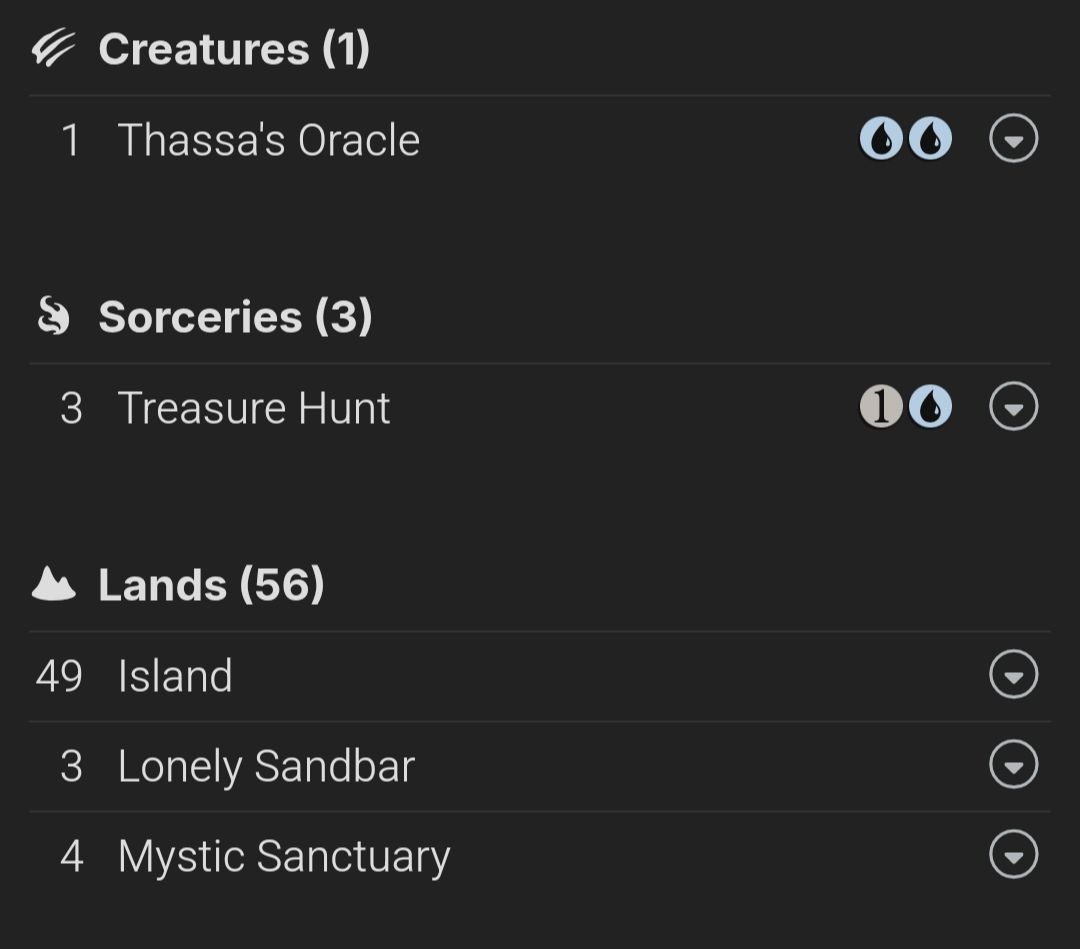
Task: Click the quantity 49 next to Island
Action: click(x=59, y=676)
